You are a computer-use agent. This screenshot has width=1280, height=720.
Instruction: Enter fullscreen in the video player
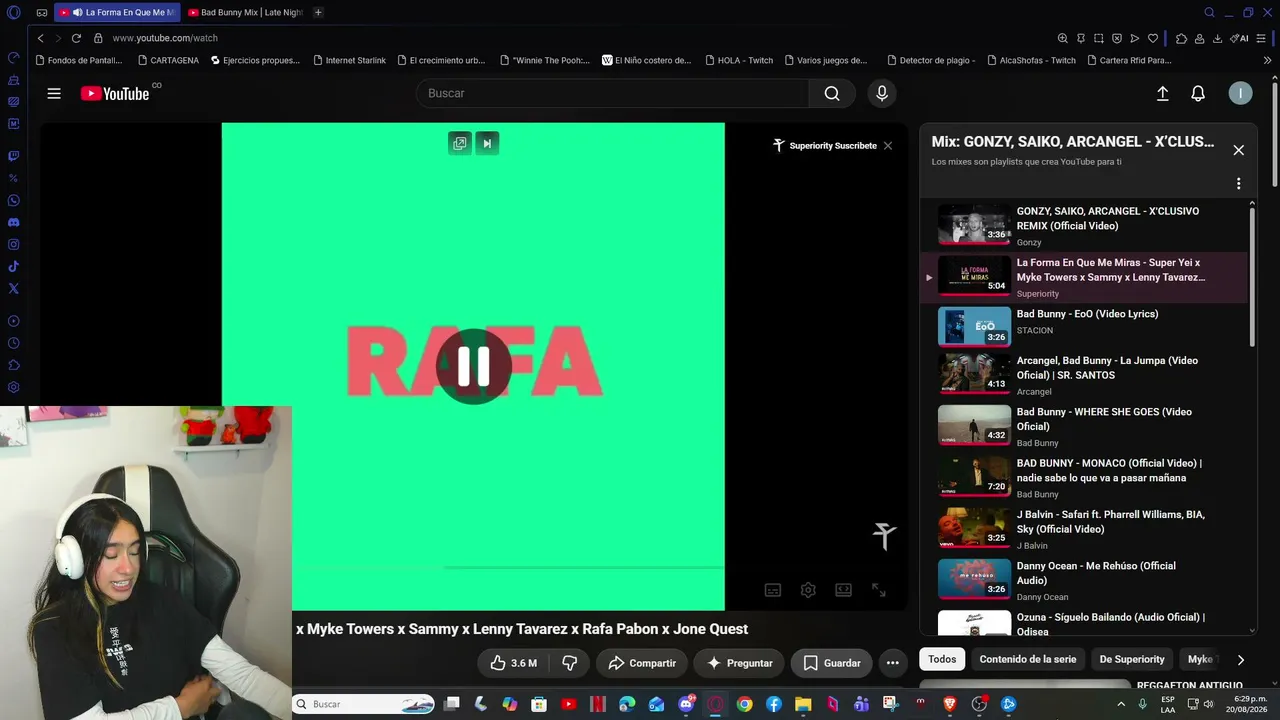878,590
